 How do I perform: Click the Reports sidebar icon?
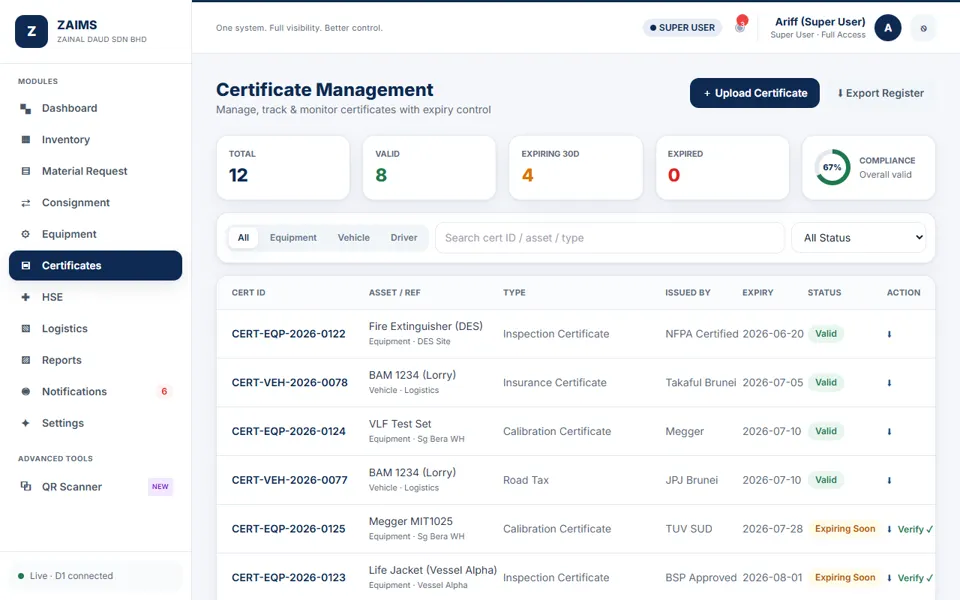tap(26, 360)
